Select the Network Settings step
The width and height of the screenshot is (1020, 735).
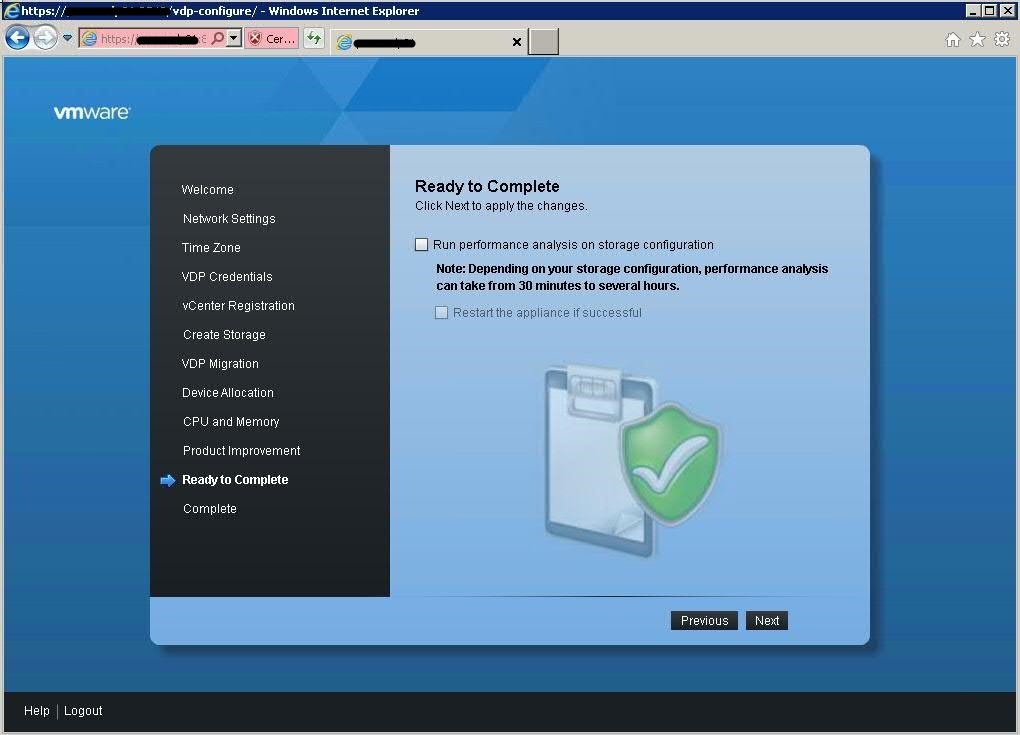click(229, 219)
